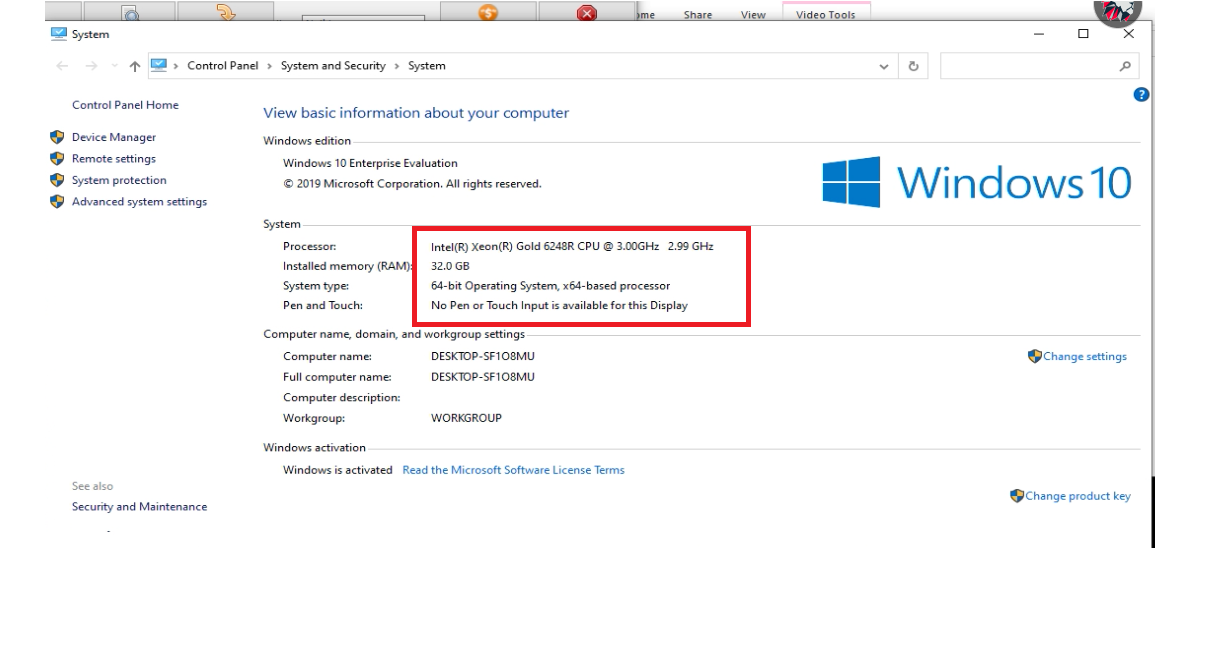This screenshot has height=662, width=1211.
Task: Select the Computer name value "DESKTOP-SF1O8MU"
Action: [483, 356]
